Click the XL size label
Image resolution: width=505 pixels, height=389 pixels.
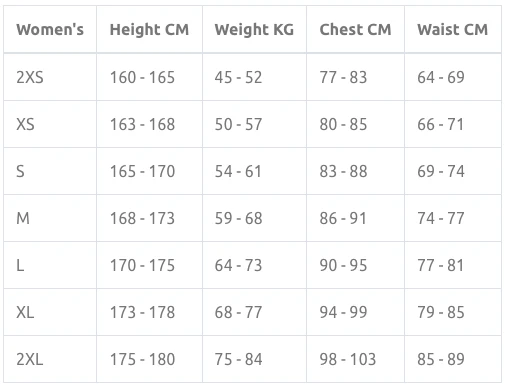pyautogui.click(x=25, y=312)
